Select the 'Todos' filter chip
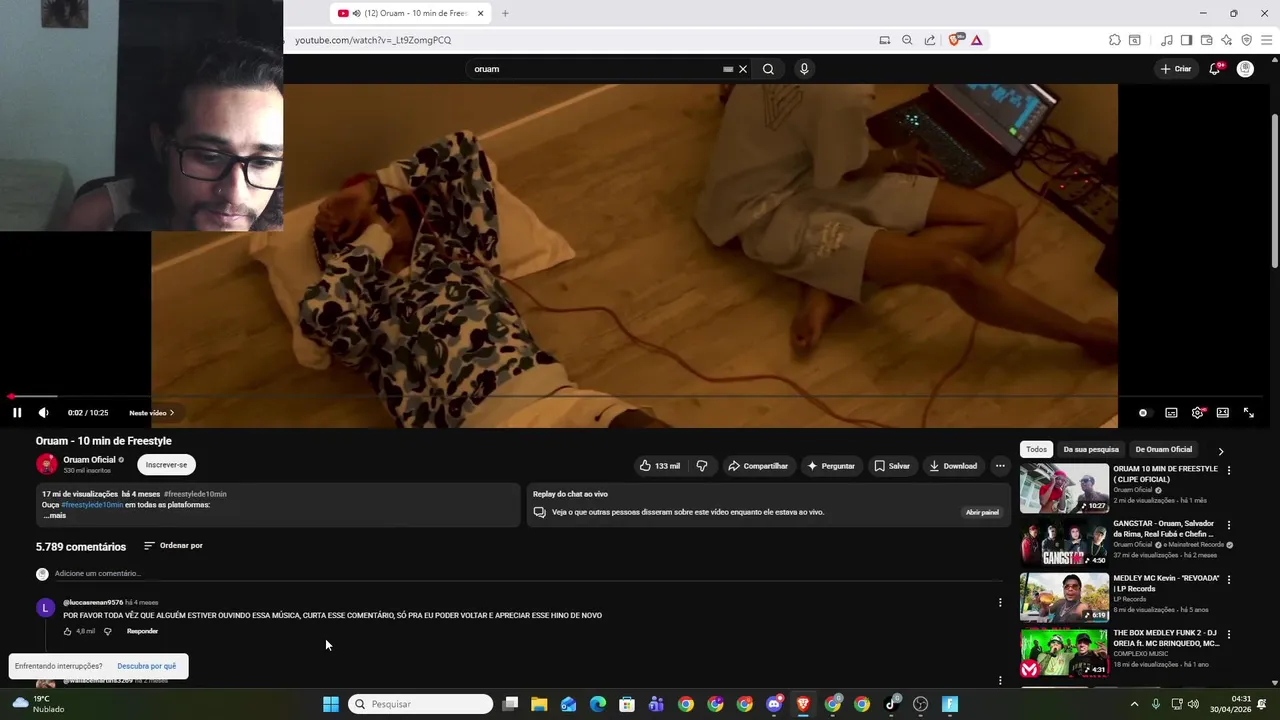The width and height of the screenshot is (1280, 720). [x=1037, y=450]
